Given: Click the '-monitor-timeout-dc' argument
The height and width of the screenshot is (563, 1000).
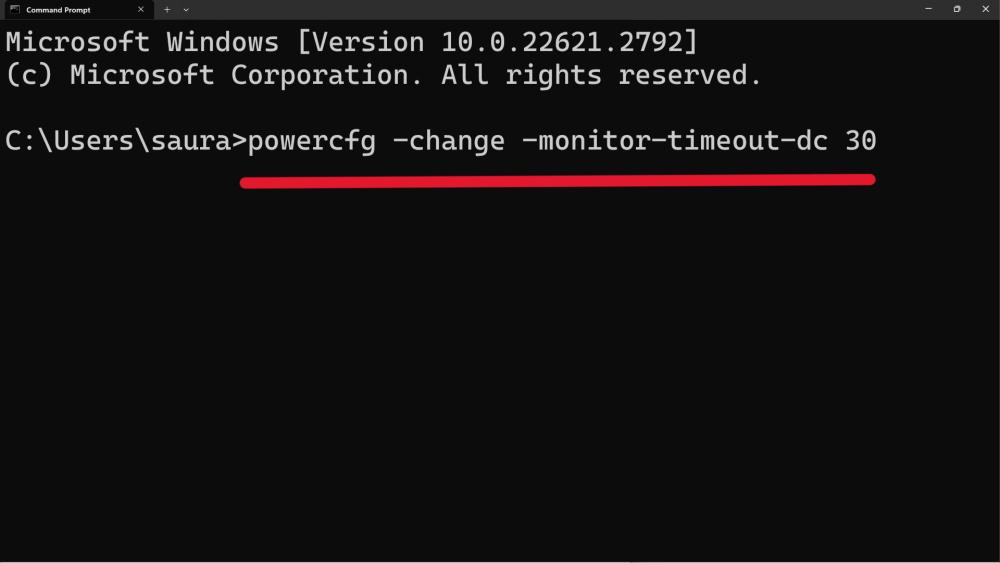Looking at the screenshot, I should pos(675,141).
